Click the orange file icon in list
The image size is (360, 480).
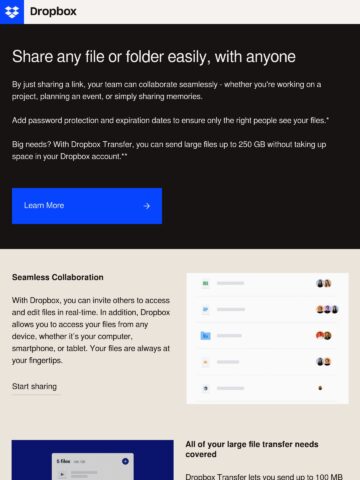(205, 362)
